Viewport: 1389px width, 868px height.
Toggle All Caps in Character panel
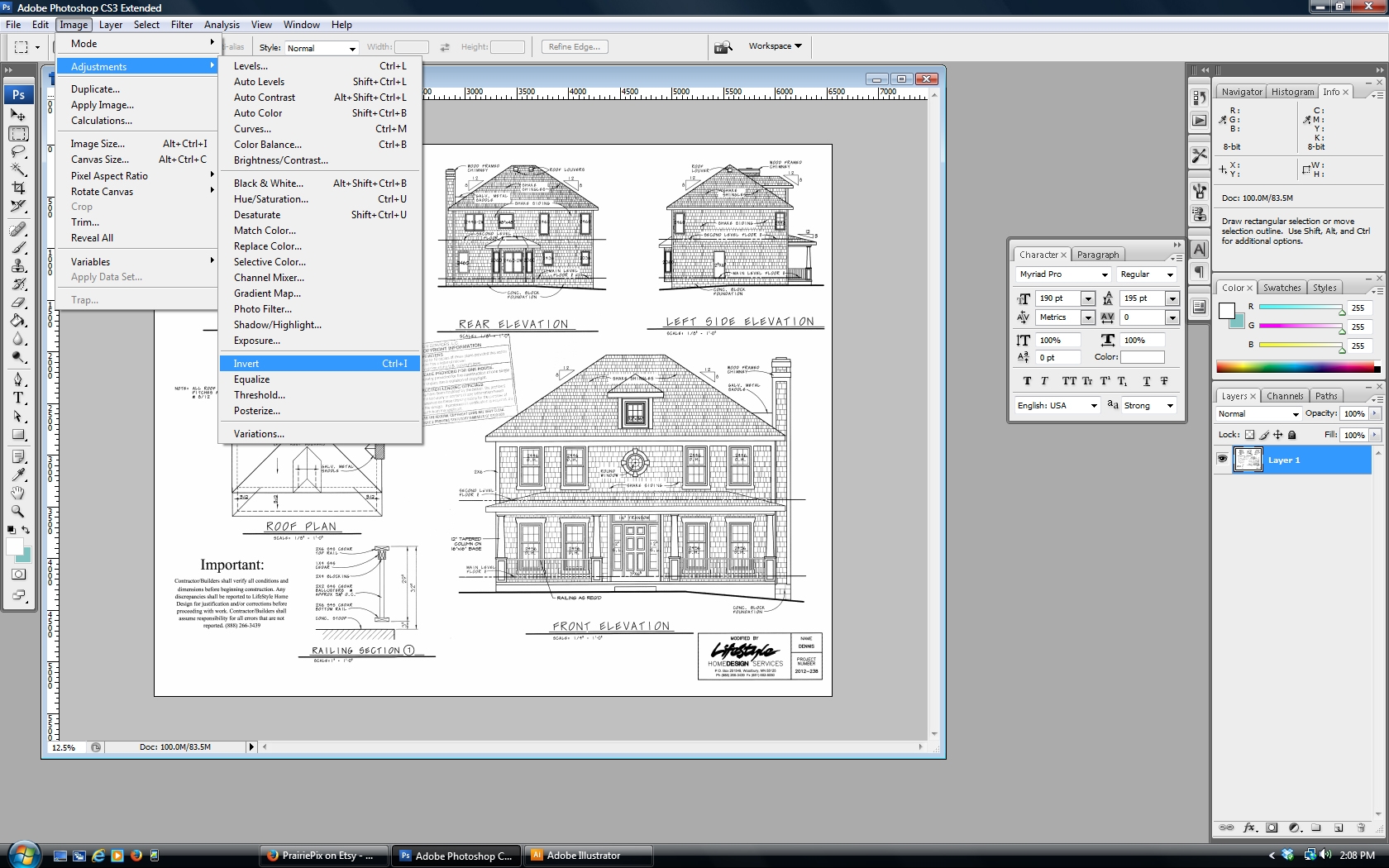(x=1069, y=381)
